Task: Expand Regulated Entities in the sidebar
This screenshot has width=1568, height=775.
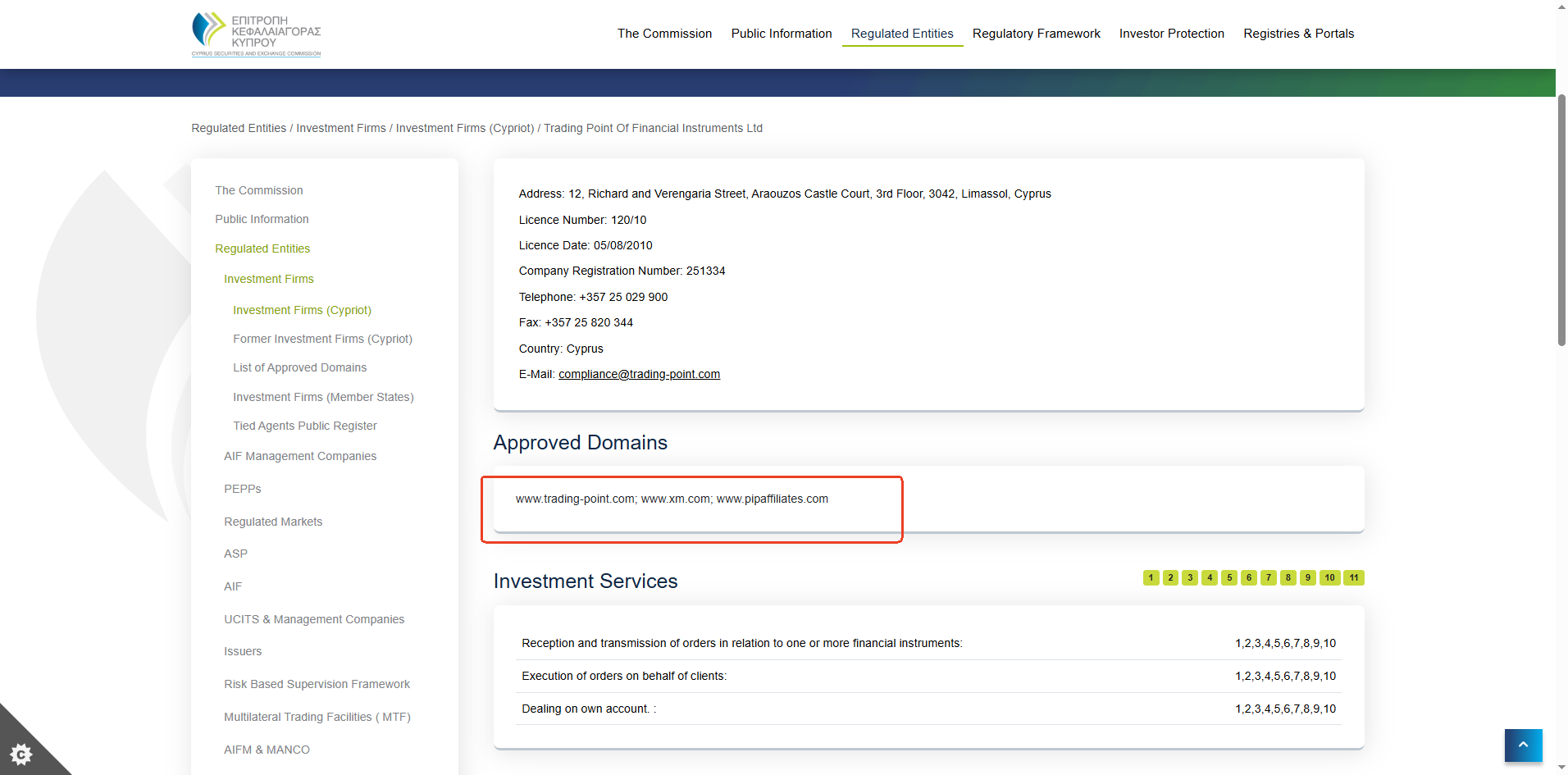Action: tap(262, 248)
